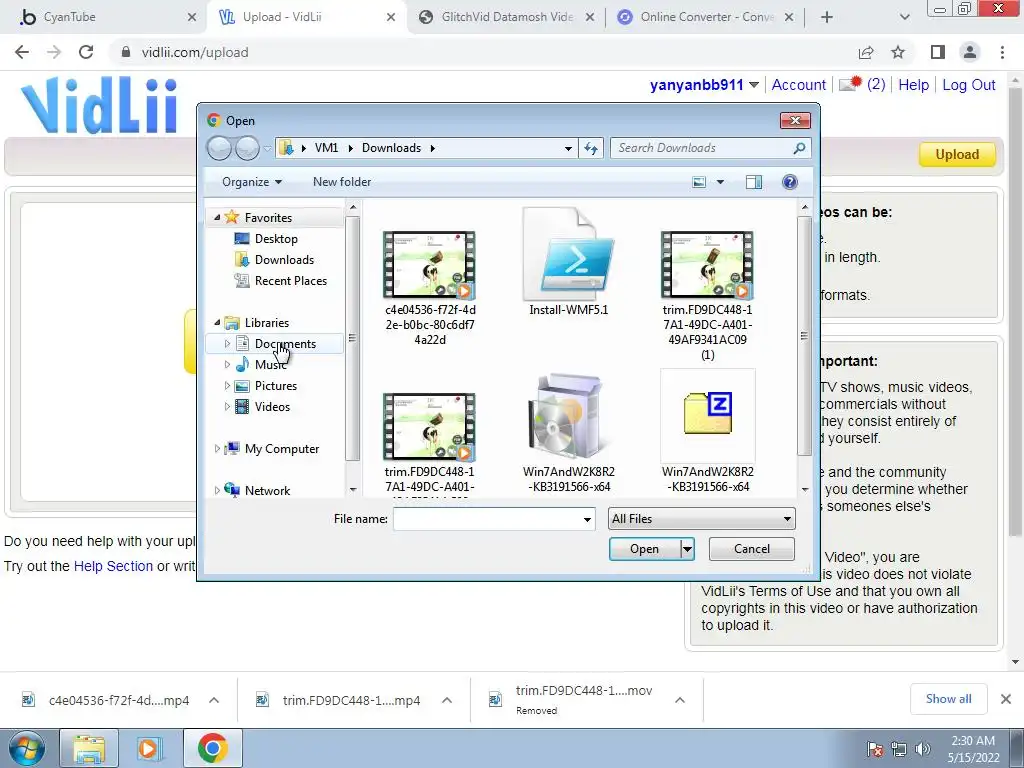Select the Win7AndW2K8R2 installer package icon
This screenshot has width=1024, height=768.
tap(568, 416)
